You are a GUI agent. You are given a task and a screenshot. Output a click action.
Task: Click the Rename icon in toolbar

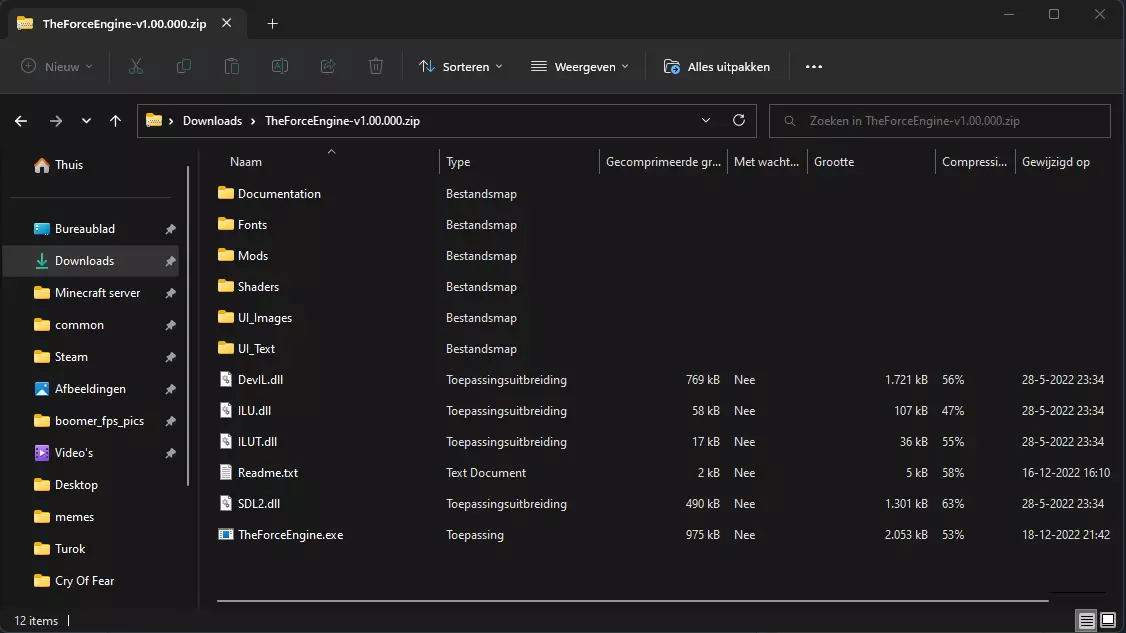(280, 66)
